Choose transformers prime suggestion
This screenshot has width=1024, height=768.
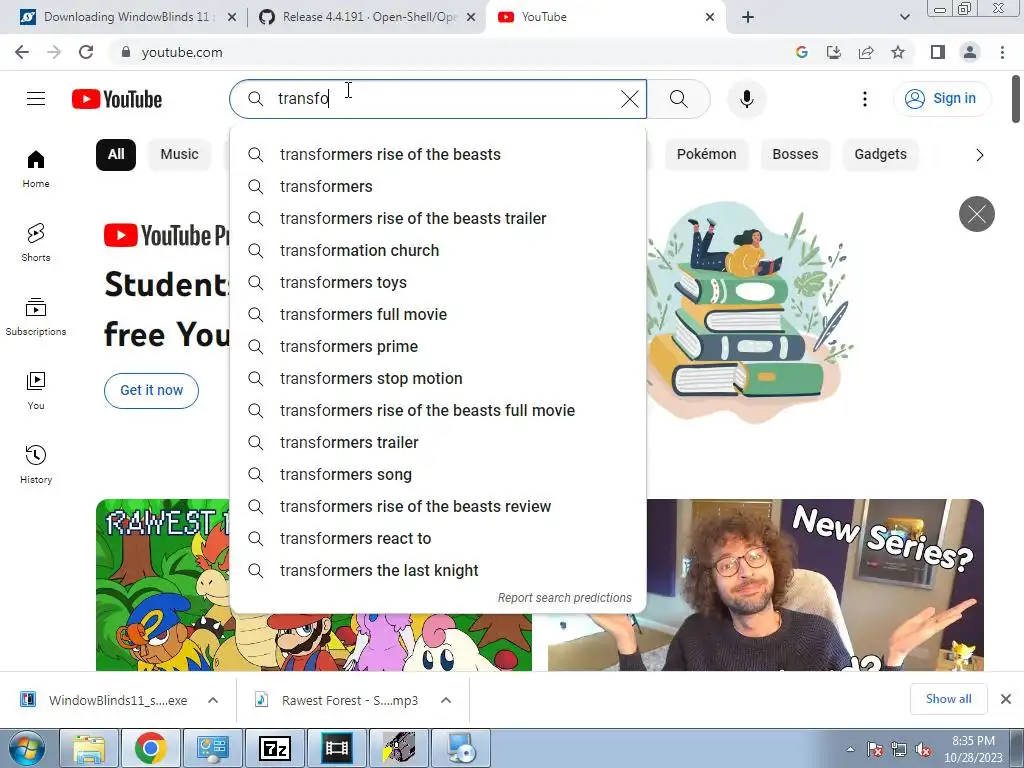tap(438, 347)
